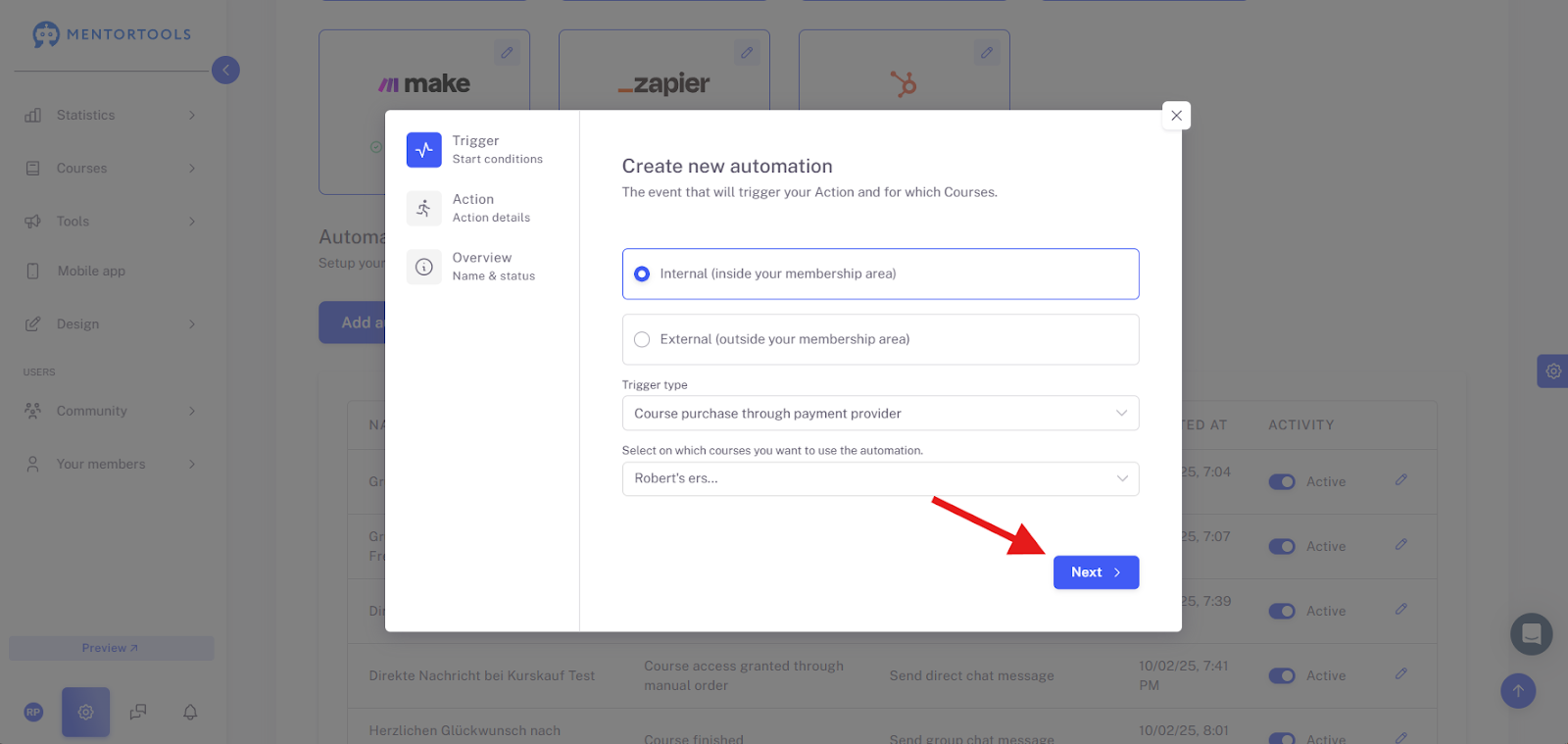
Task: Click the settings gear button in bottom bar
Action: tap(86, 712)
